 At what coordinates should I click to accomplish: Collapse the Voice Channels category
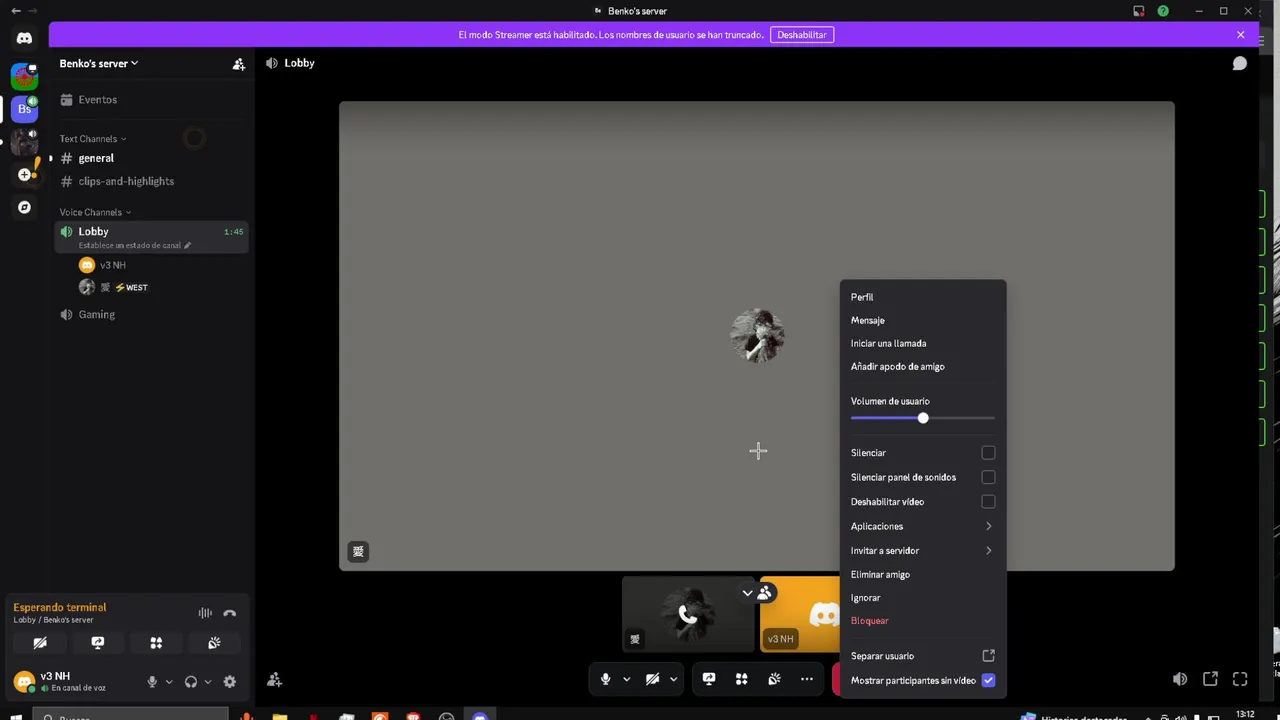95,212
